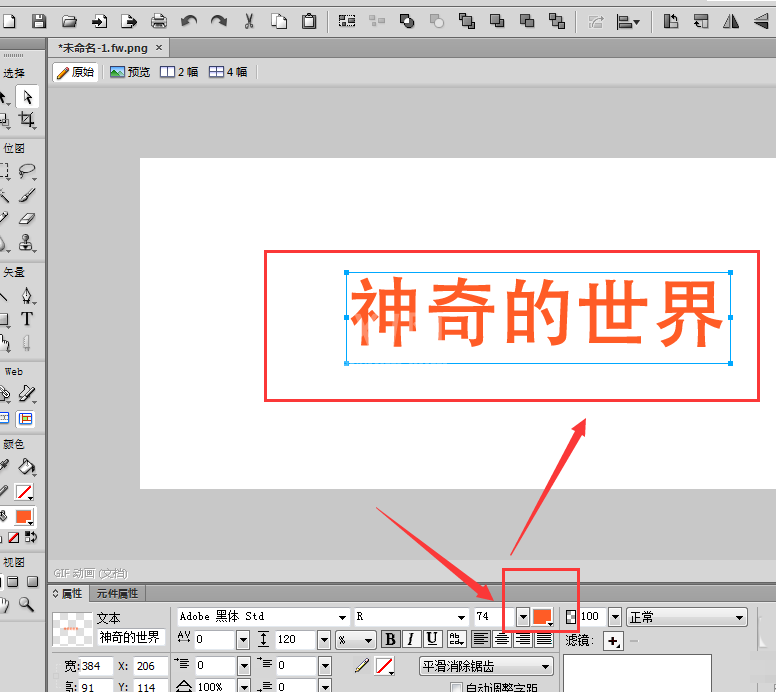The height and width of the screenshot is (692, 776).
Task: Click the Join paths icon
Action: pos(407,21)
